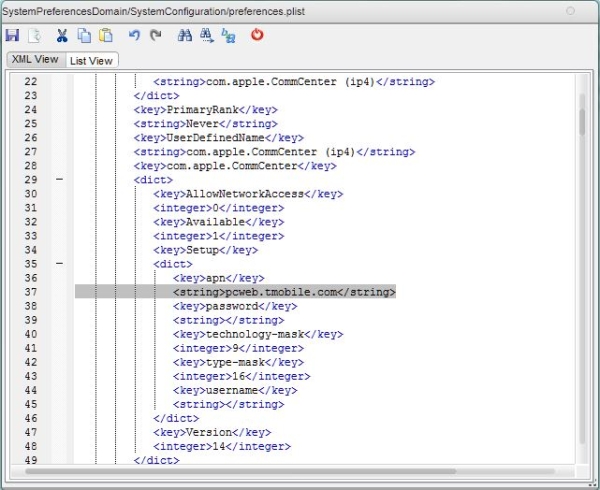Collapse the dict node at line 29
This screenshot has width=600, height=490.
click(59, 180)
